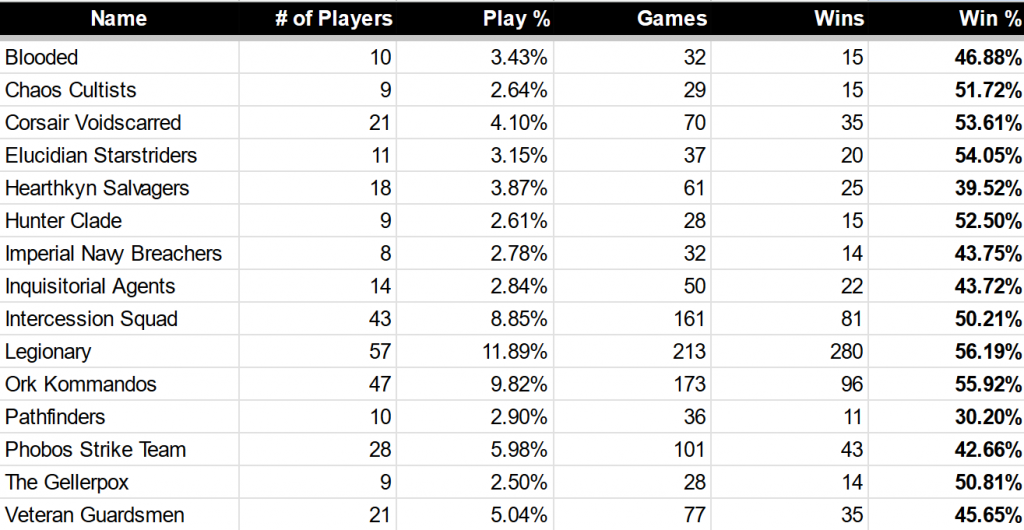Select the Elucidian Starstriders cell
1024x530 pixels.
[x=101, y=155]
